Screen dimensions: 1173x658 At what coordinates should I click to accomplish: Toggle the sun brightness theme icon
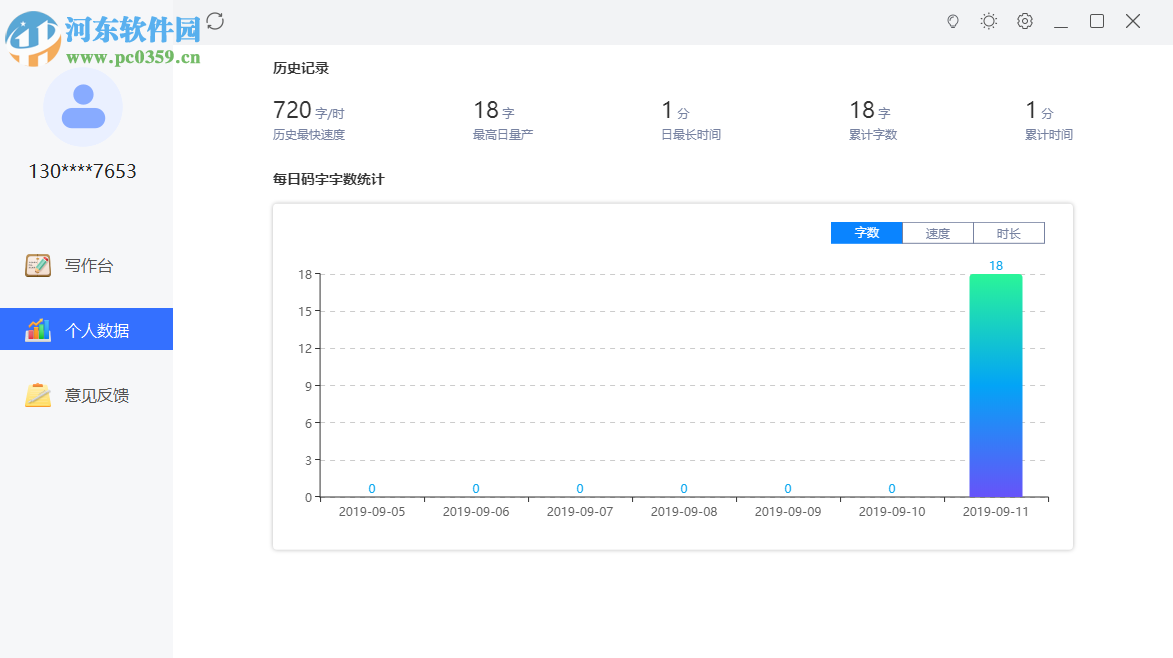coord(989,21)
